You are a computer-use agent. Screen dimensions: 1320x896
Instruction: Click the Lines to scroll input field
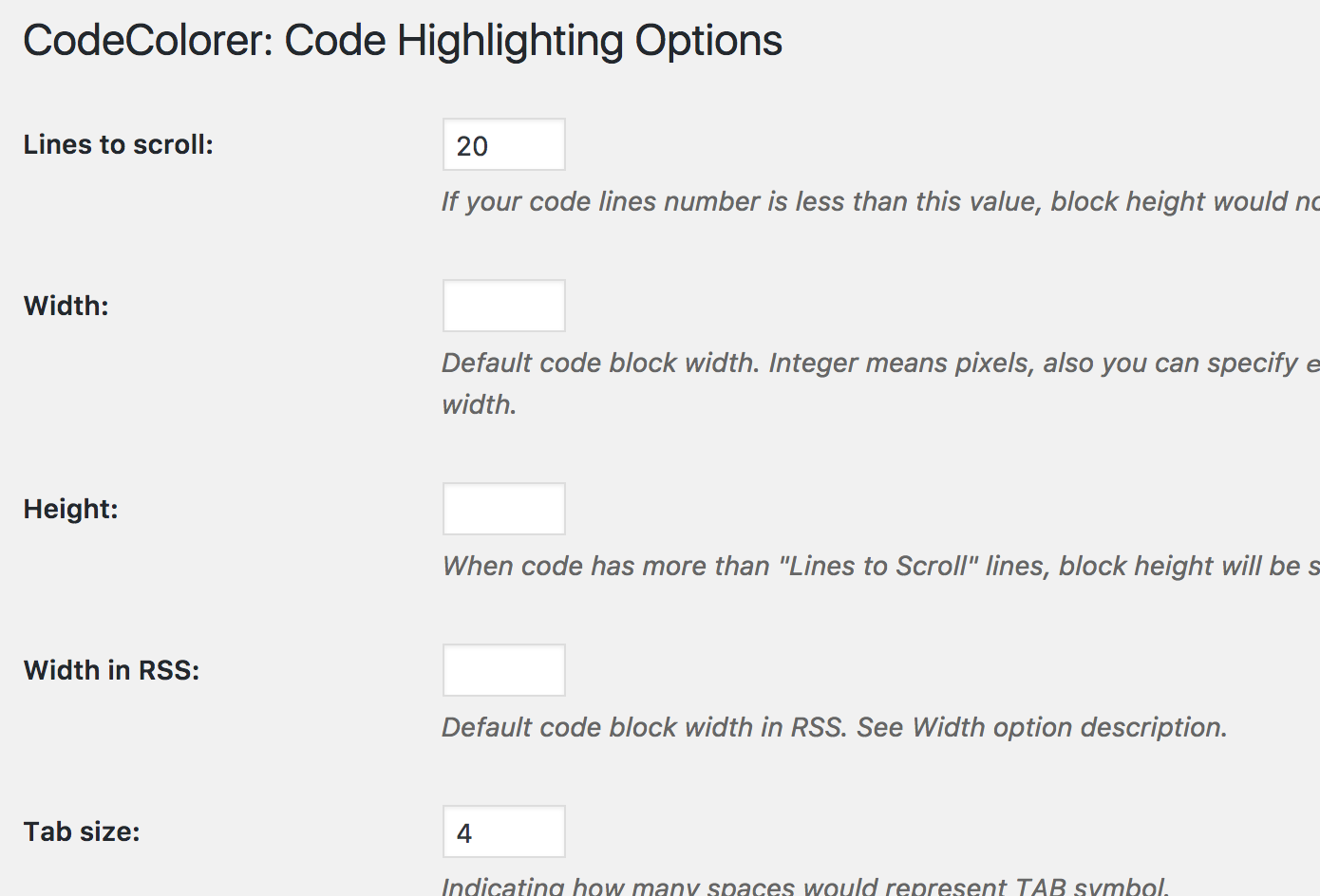click(x=504, y=145)
